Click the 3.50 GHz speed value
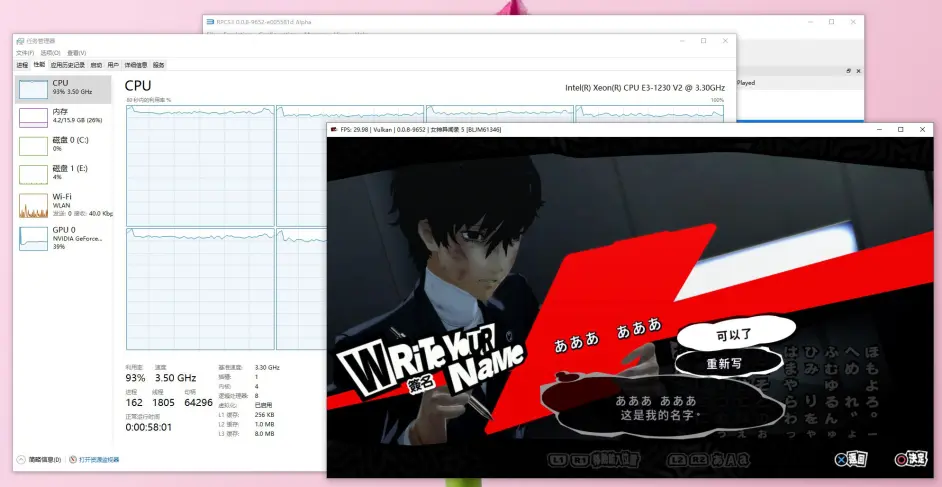Viewport: 942px width, 487px height. pyautogui.click(x=175, y=378)
